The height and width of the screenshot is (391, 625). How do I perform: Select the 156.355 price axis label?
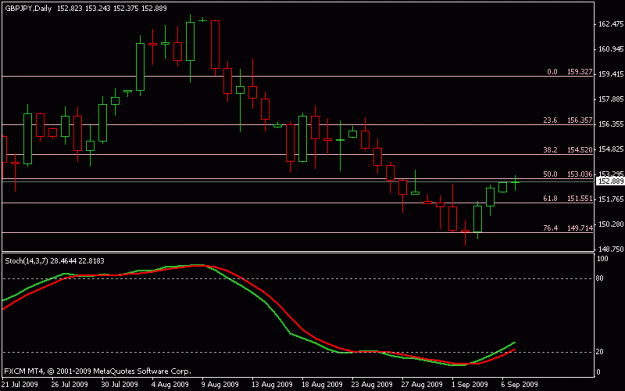click(x=611, y=124)
